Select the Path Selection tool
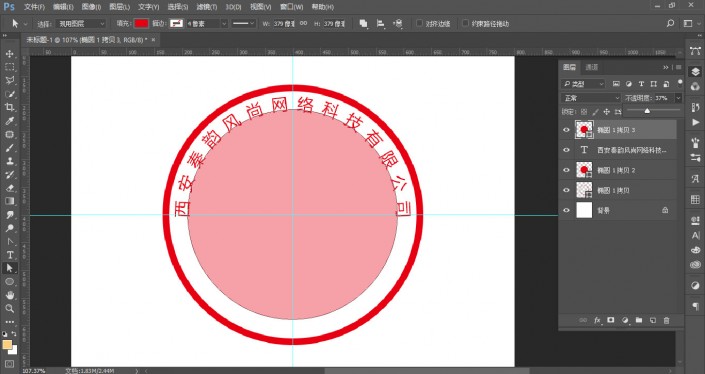This screenshot has height=374, width=705. coord(9,268)
